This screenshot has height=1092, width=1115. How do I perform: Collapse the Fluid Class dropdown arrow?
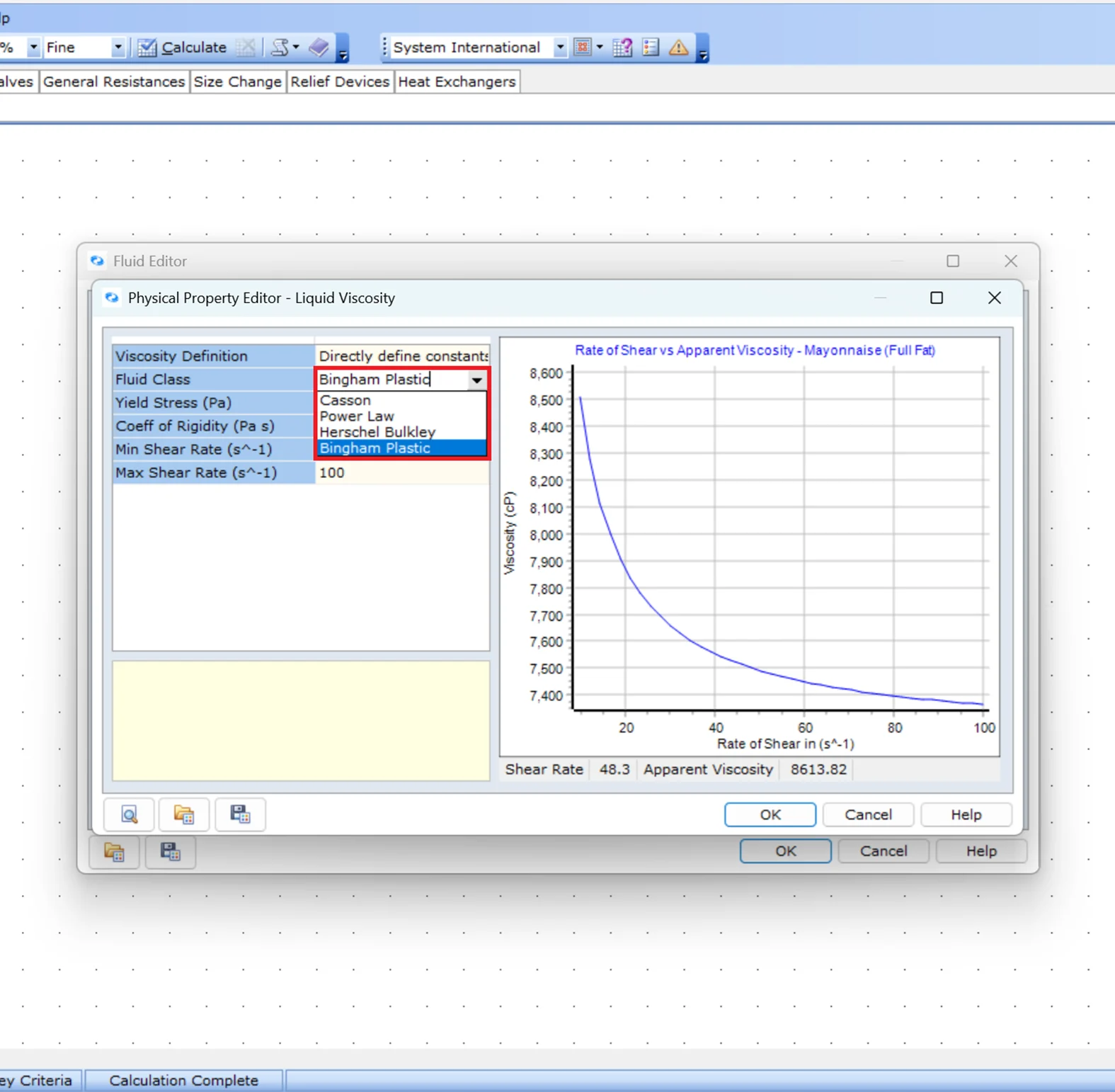click(477, 380)
